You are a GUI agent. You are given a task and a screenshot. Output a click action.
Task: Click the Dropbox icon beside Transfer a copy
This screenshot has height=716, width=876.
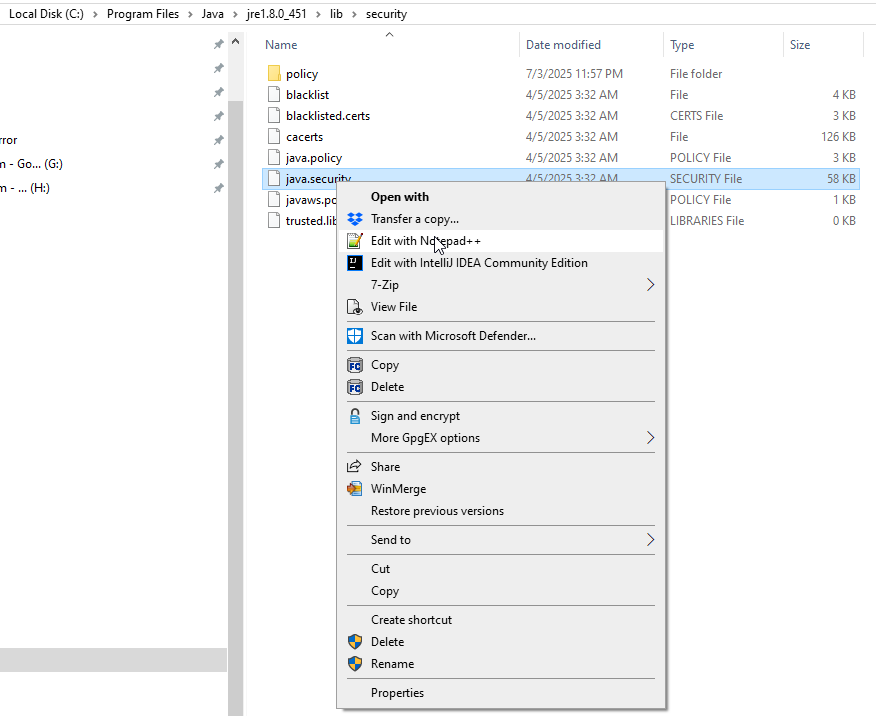coord(355,219)
